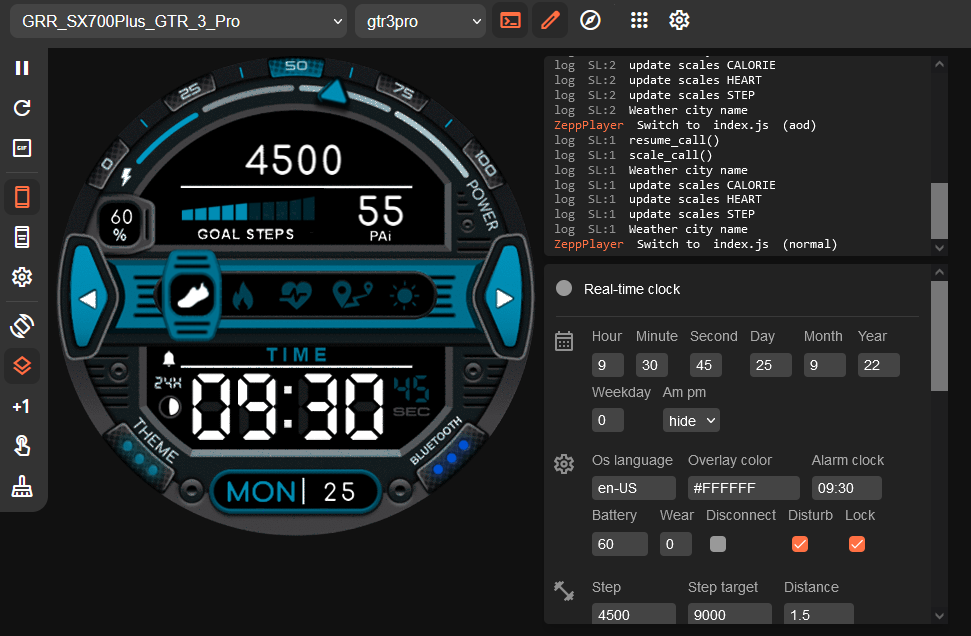Viewport: 971px width, 636px height.
Task: Open the document list icon in sidebar
Action: (x=22, y=237)
